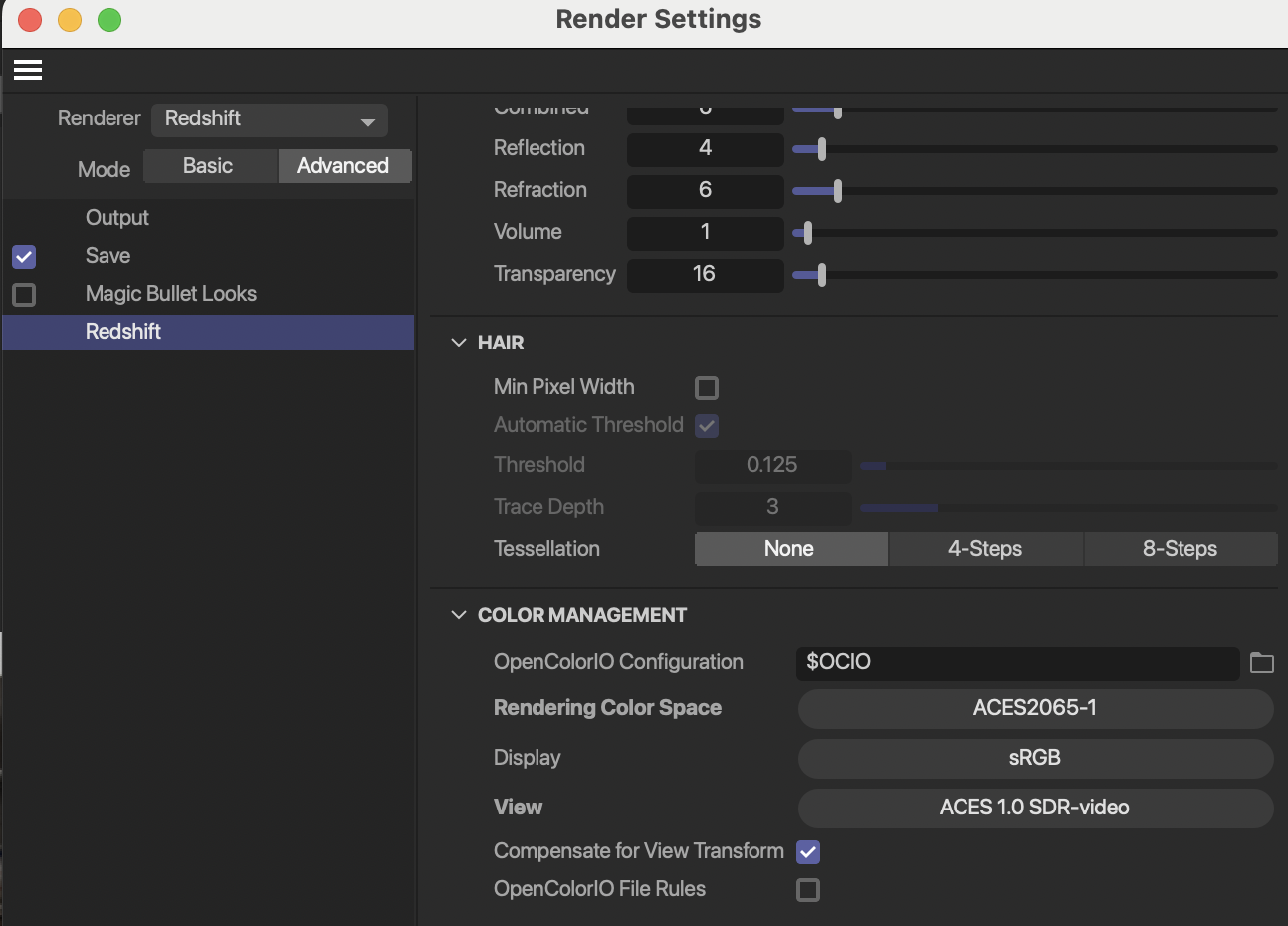Set Tessellation to 4-Steps

985,549
